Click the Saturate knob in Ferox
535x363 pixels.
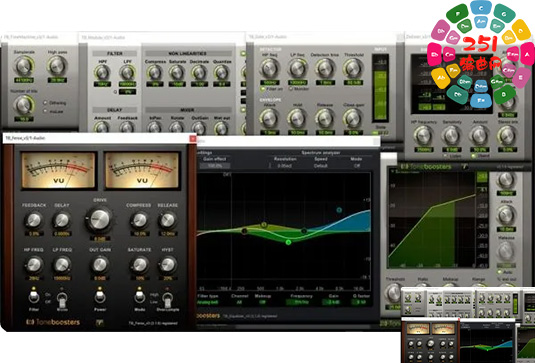tap(140, 265)
